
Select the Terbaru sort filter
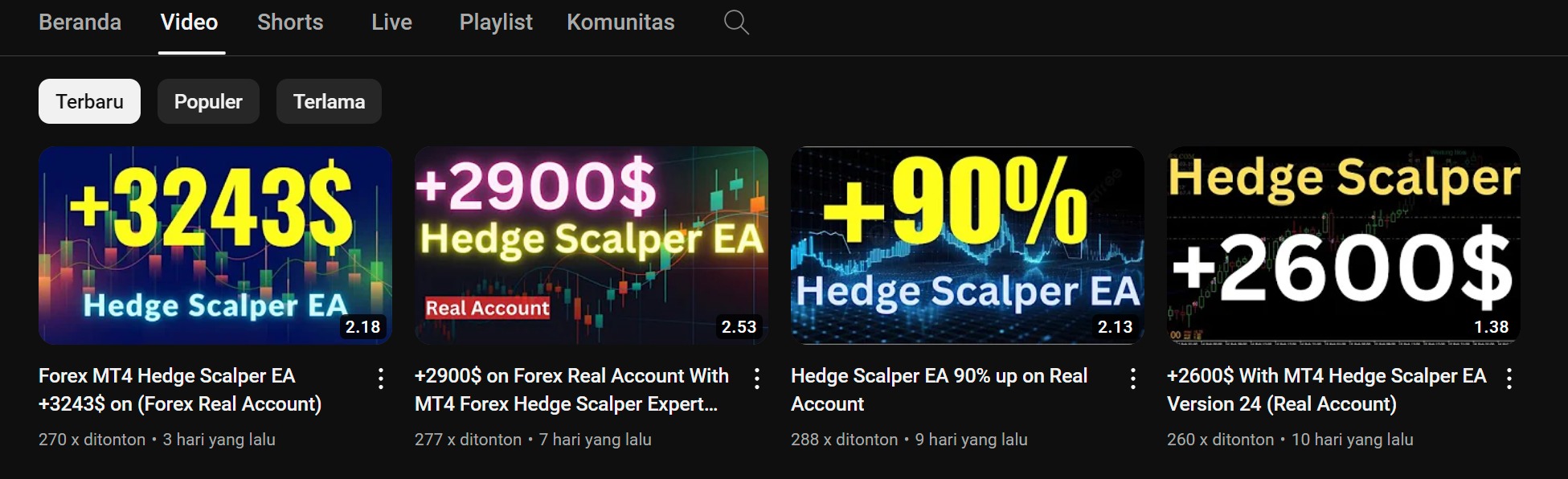pyautogui.click(x=89, y=101)
